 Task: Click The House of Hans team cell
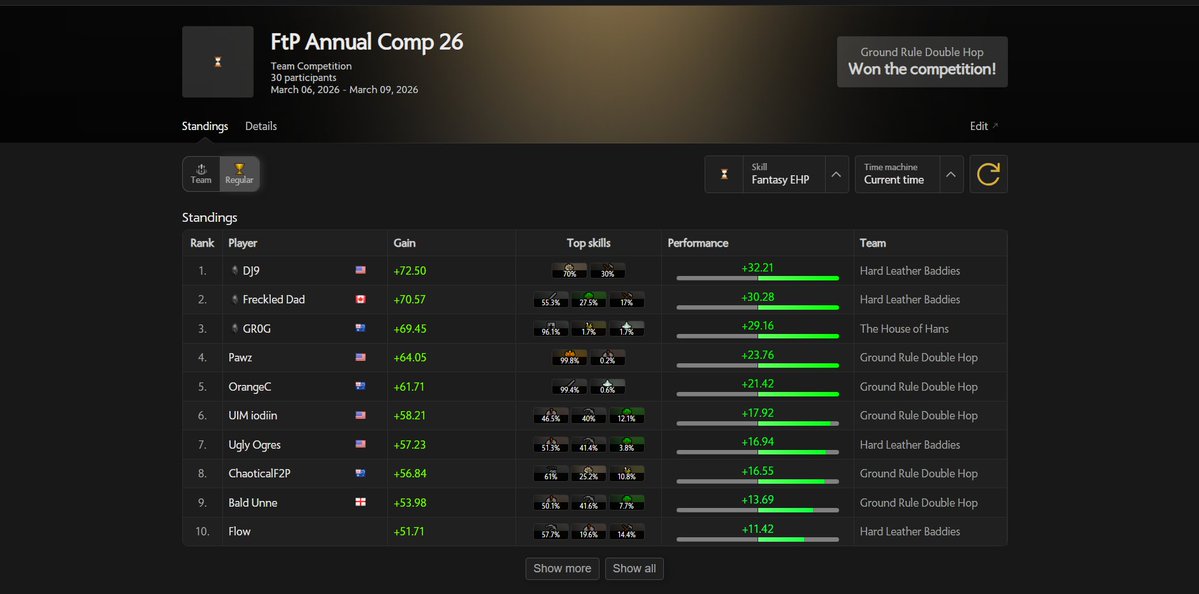pos(904,329)
